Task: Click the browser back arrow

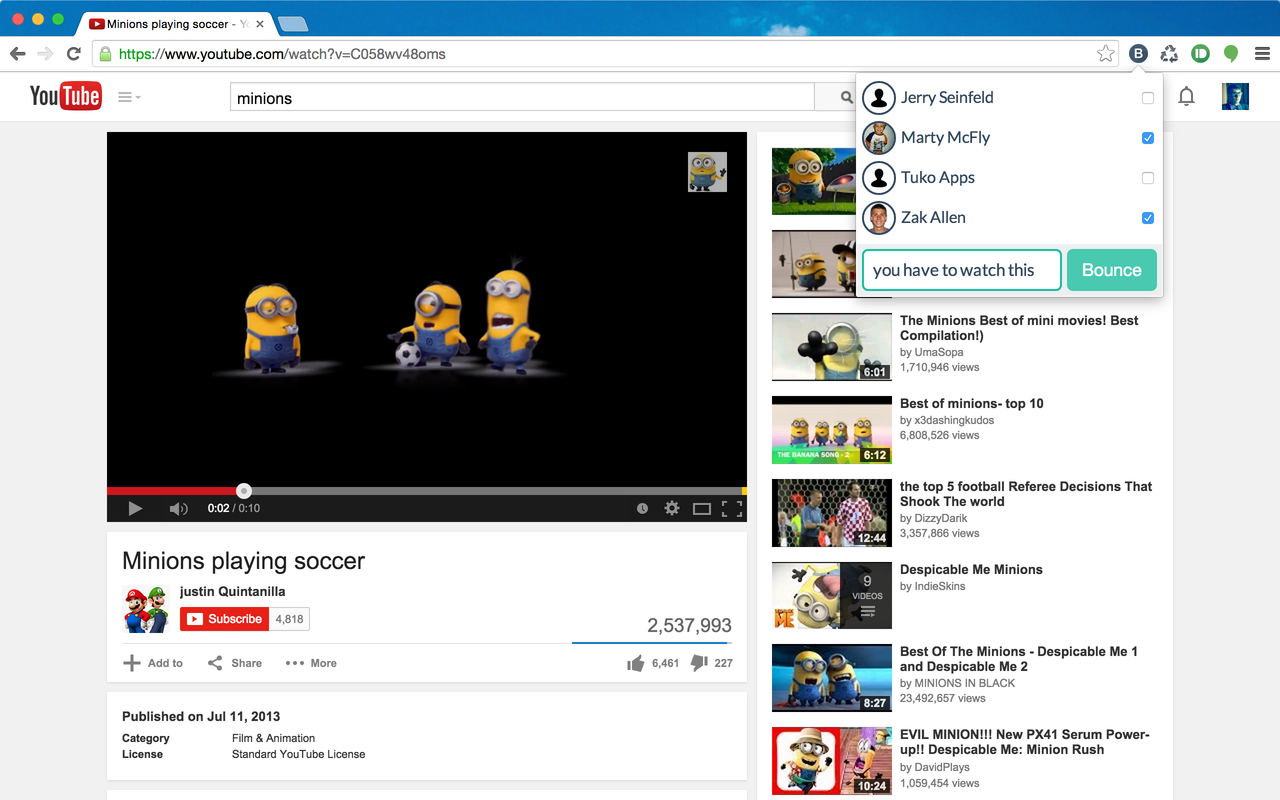Action: click(x=17, y=54)
